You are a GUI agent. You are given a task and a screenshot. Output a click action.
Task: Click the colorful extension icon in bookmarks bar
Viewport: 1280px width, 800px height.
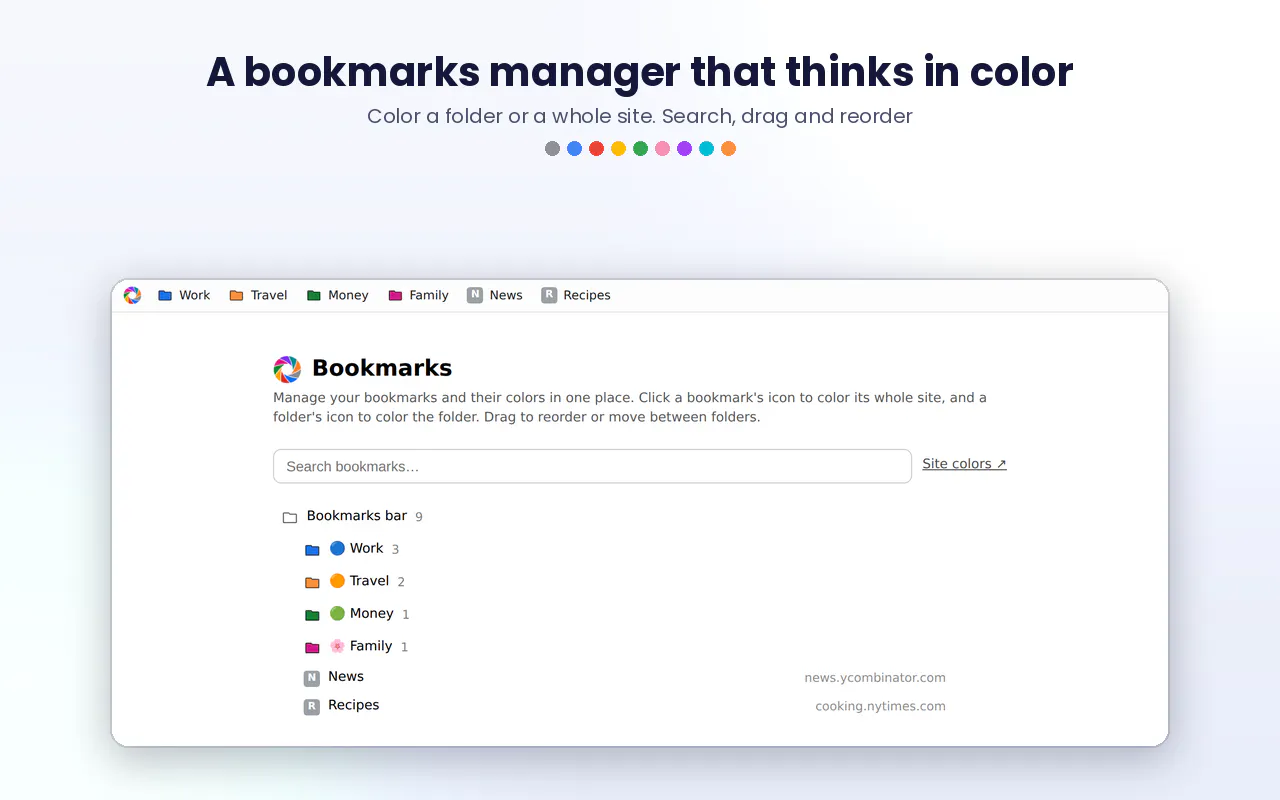(132, 295)
